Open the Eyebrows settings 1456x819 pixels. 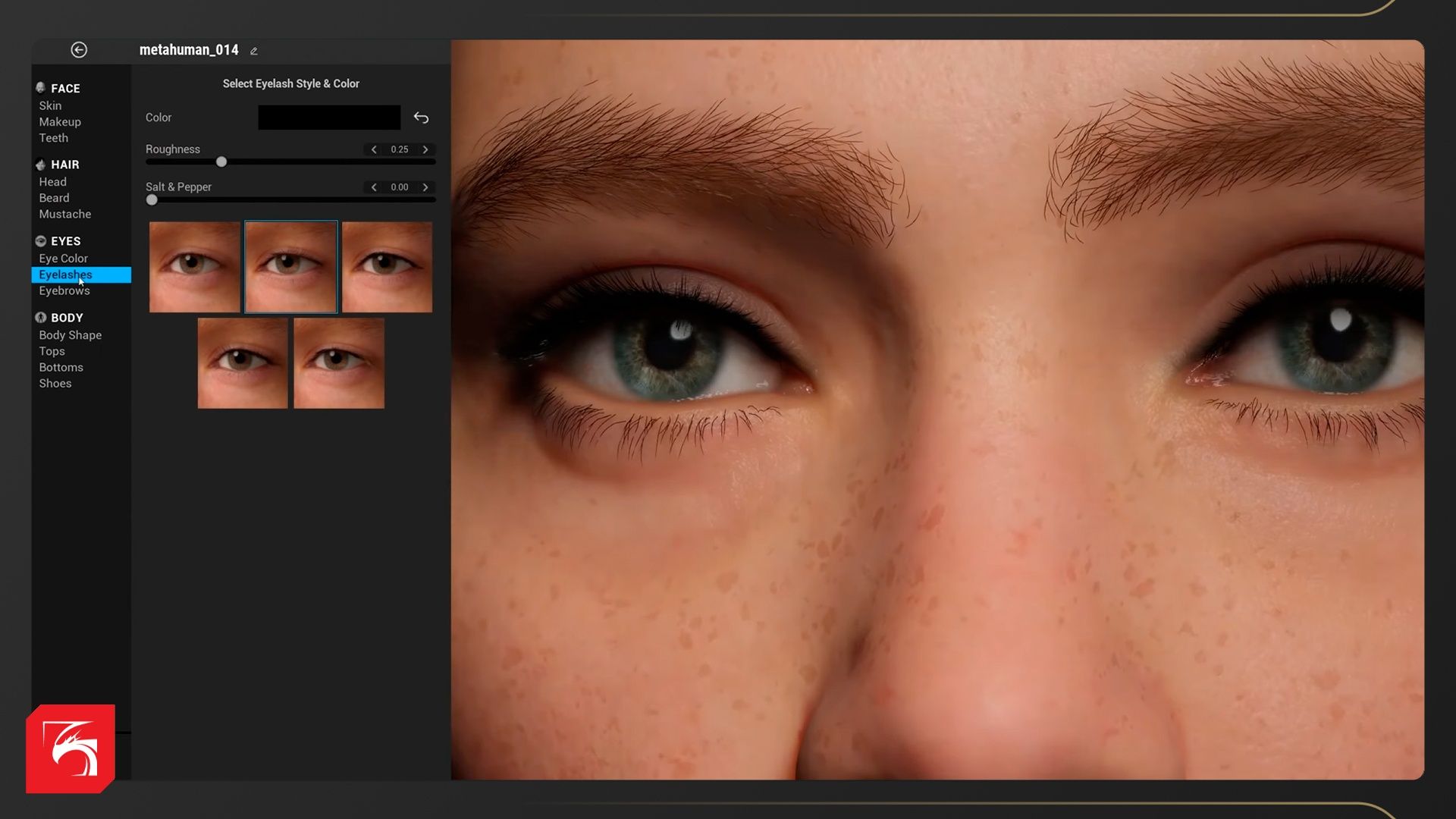(64, 291)
